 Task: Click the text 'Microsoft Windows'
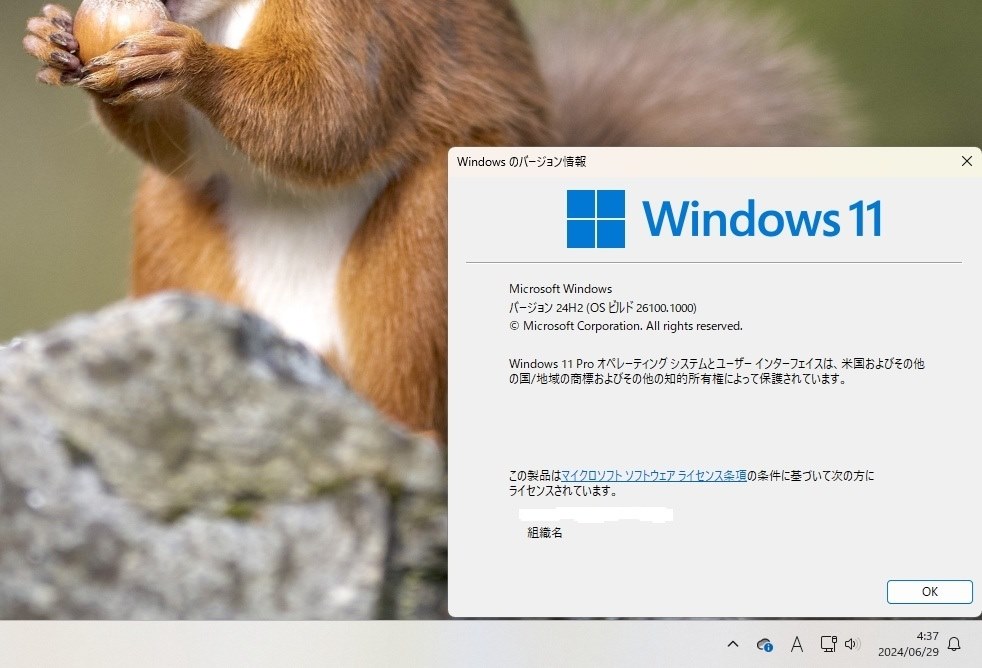click(561, 289)
